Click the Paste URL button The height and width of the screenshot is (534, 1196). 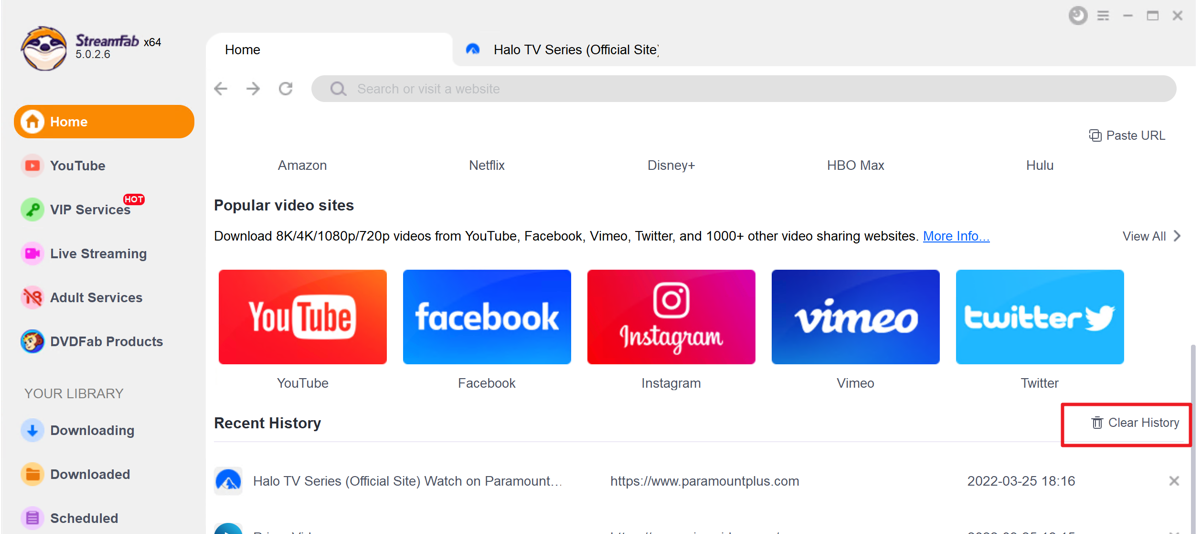click(x=1127, y=135)
